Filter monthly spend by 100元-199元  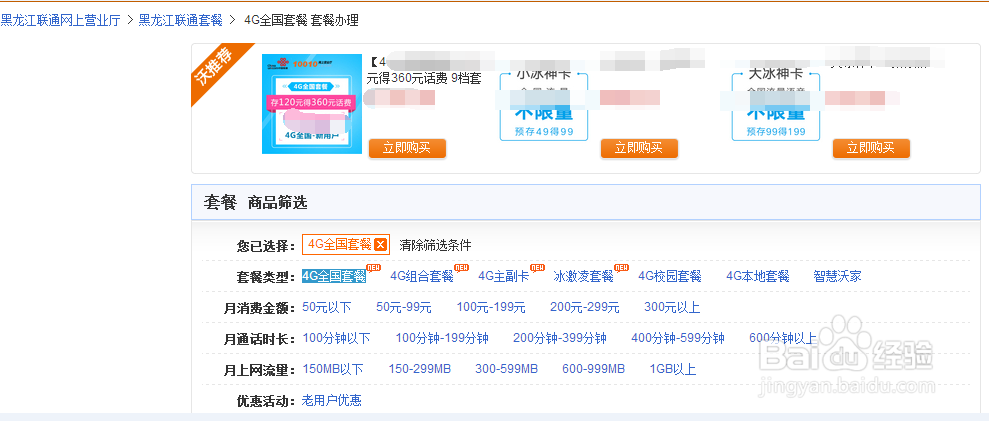pyautogui.click(x=491, y=307)
